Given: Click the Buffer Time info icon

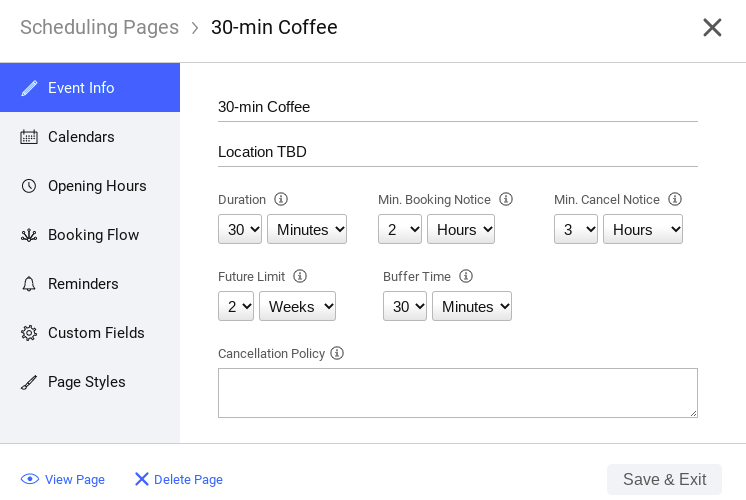Looking at the screenshot, I should 466,276.
